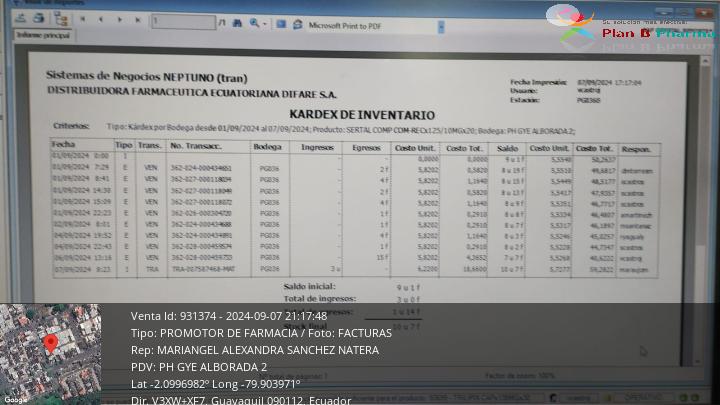
Task: Click the No. Transacc. column header
Action: (196, 146)
